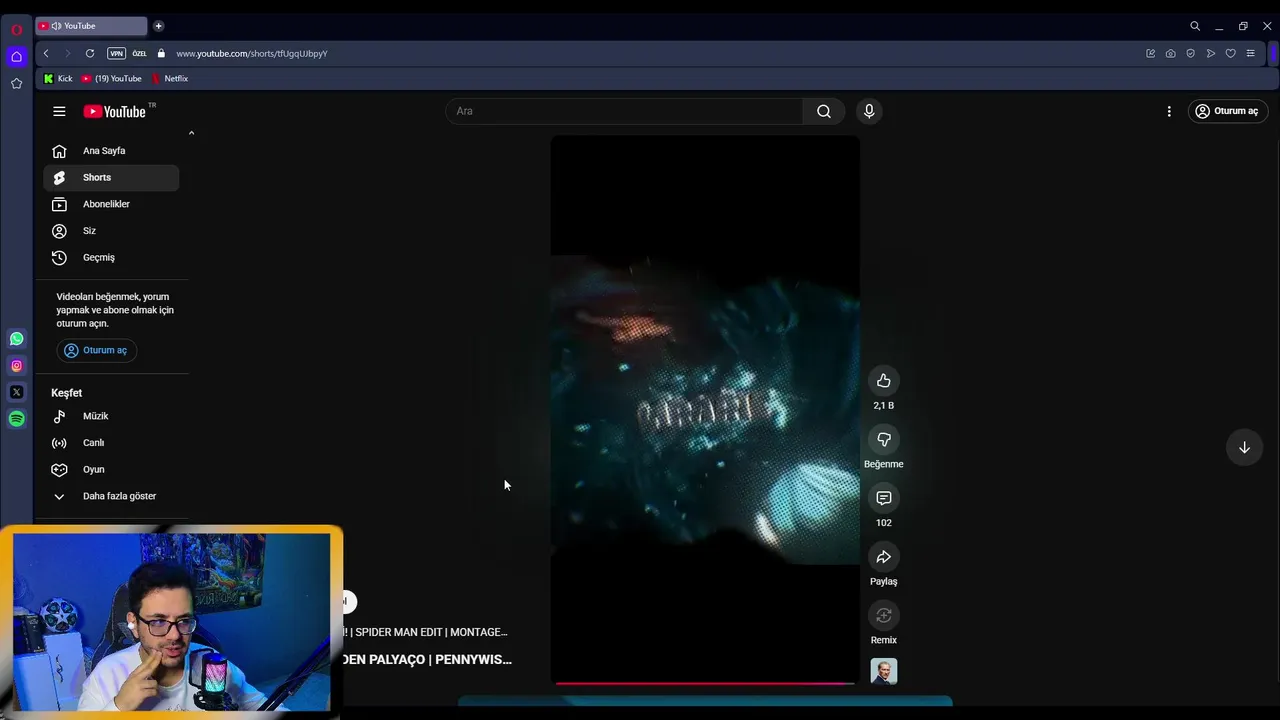This screenshot has width=1280, height=720.
Task: Add page to bookmarks heart icon
Action: (1230, 53)
